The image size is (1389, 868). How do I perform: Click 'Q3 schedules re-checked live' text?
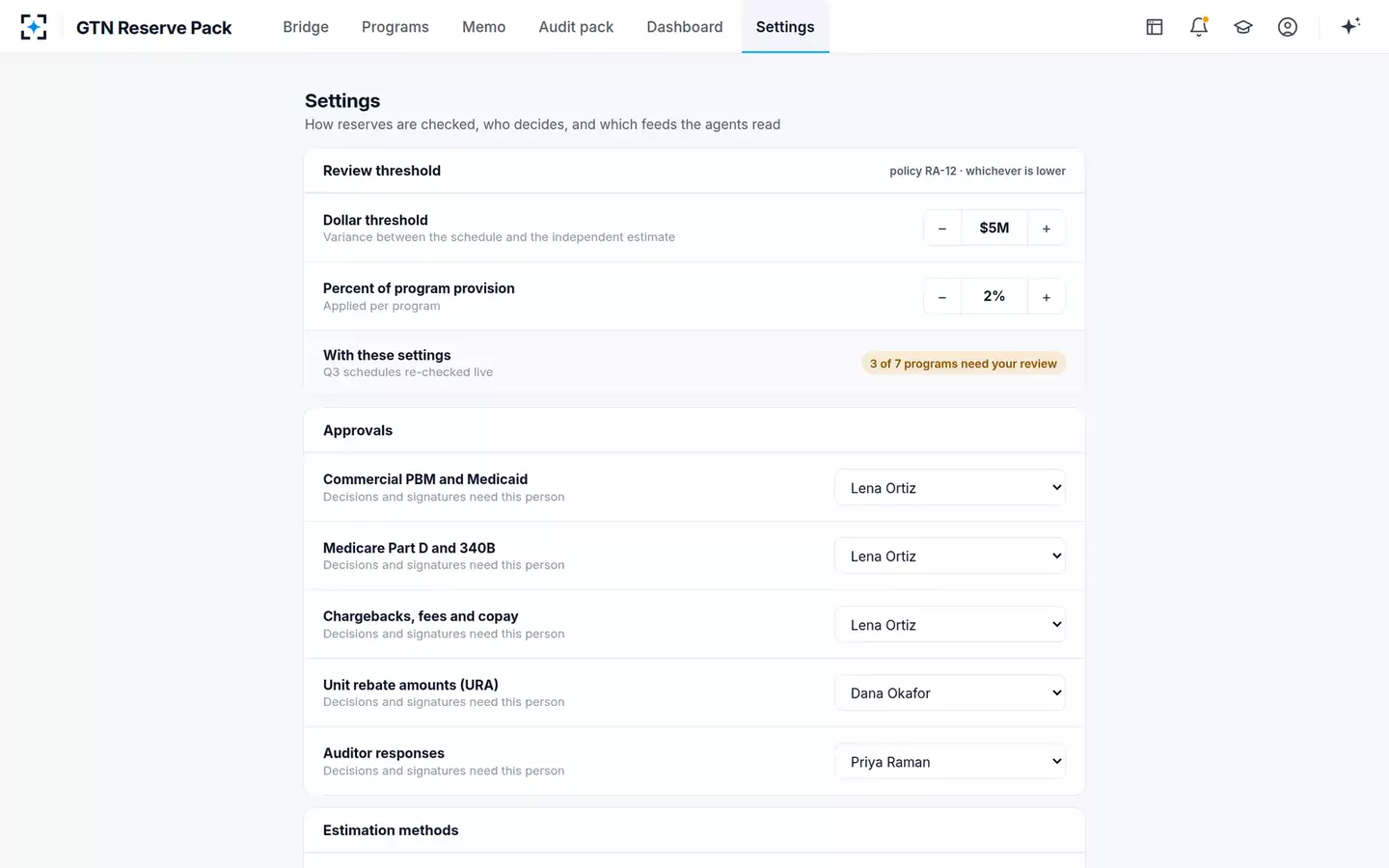(408, 372)
